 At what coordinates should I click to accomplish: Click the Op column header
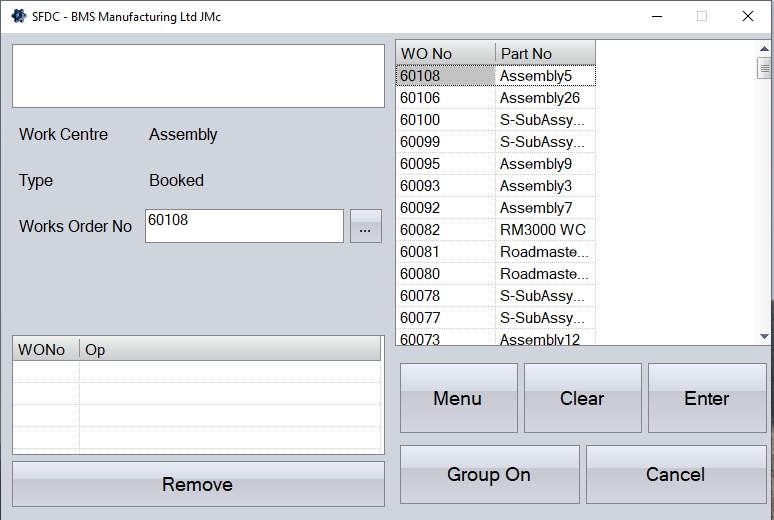coord(230,350)
